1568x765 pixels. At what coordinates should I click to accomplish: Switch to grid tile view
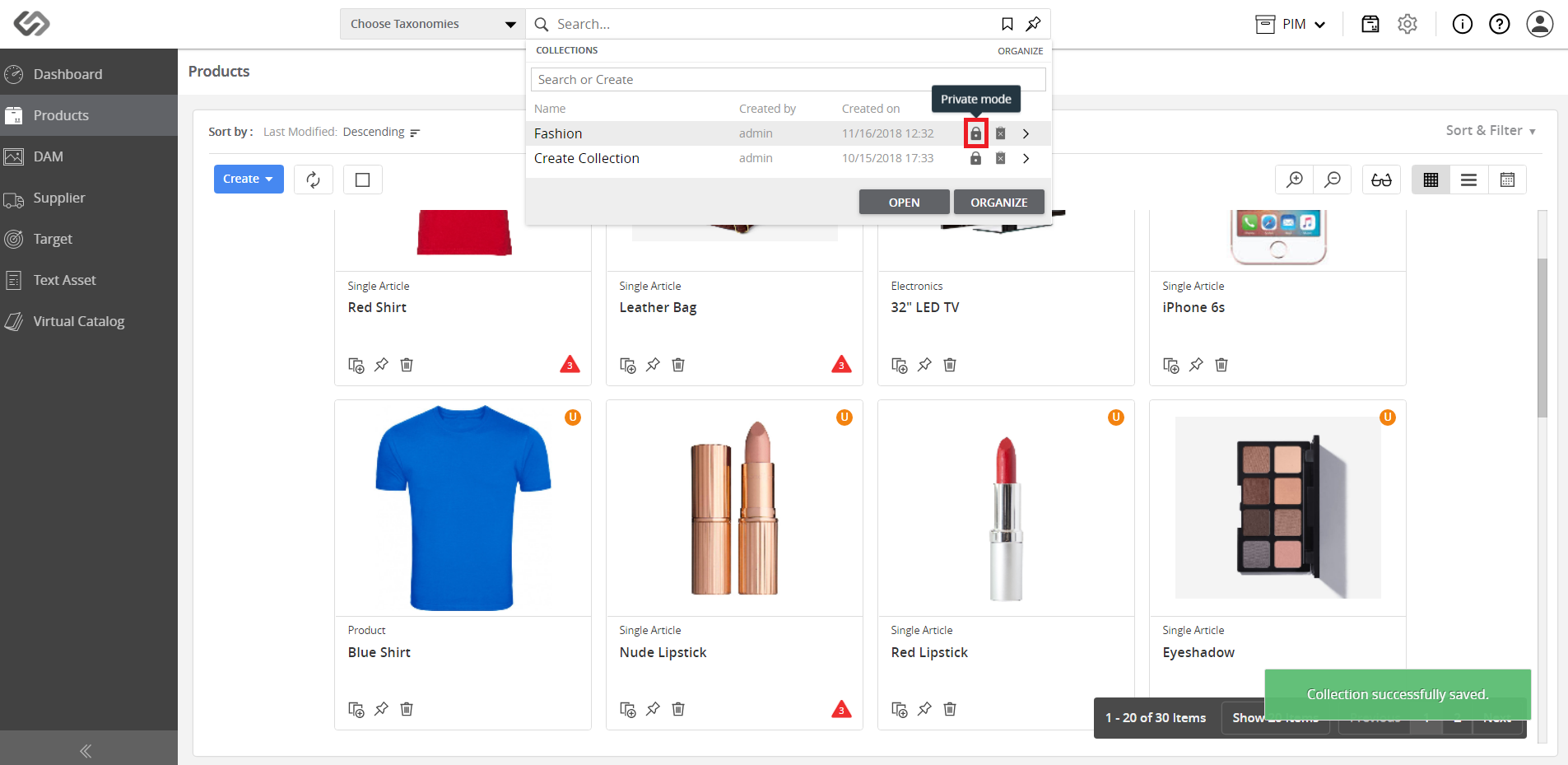pyautogui.click(x=1431, y=180)
